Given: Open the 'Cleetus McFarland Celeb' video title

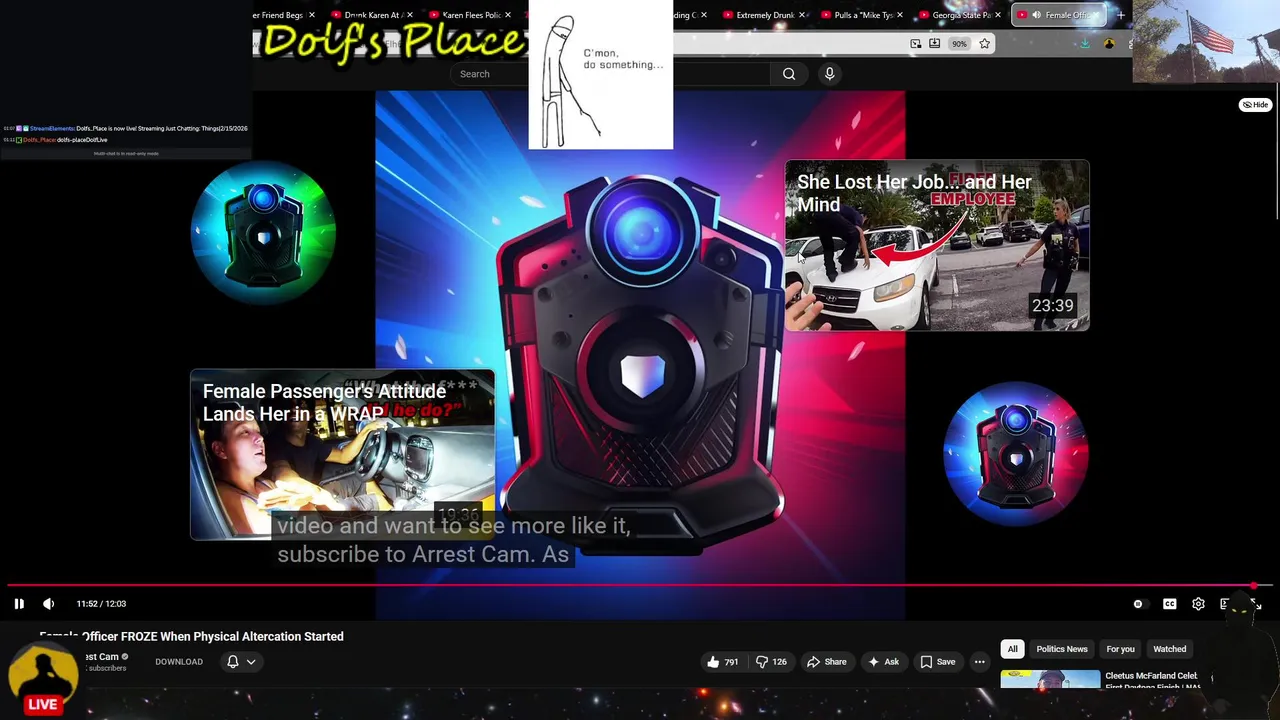Looking at the screenshot, I should (x=1151, y=676).
